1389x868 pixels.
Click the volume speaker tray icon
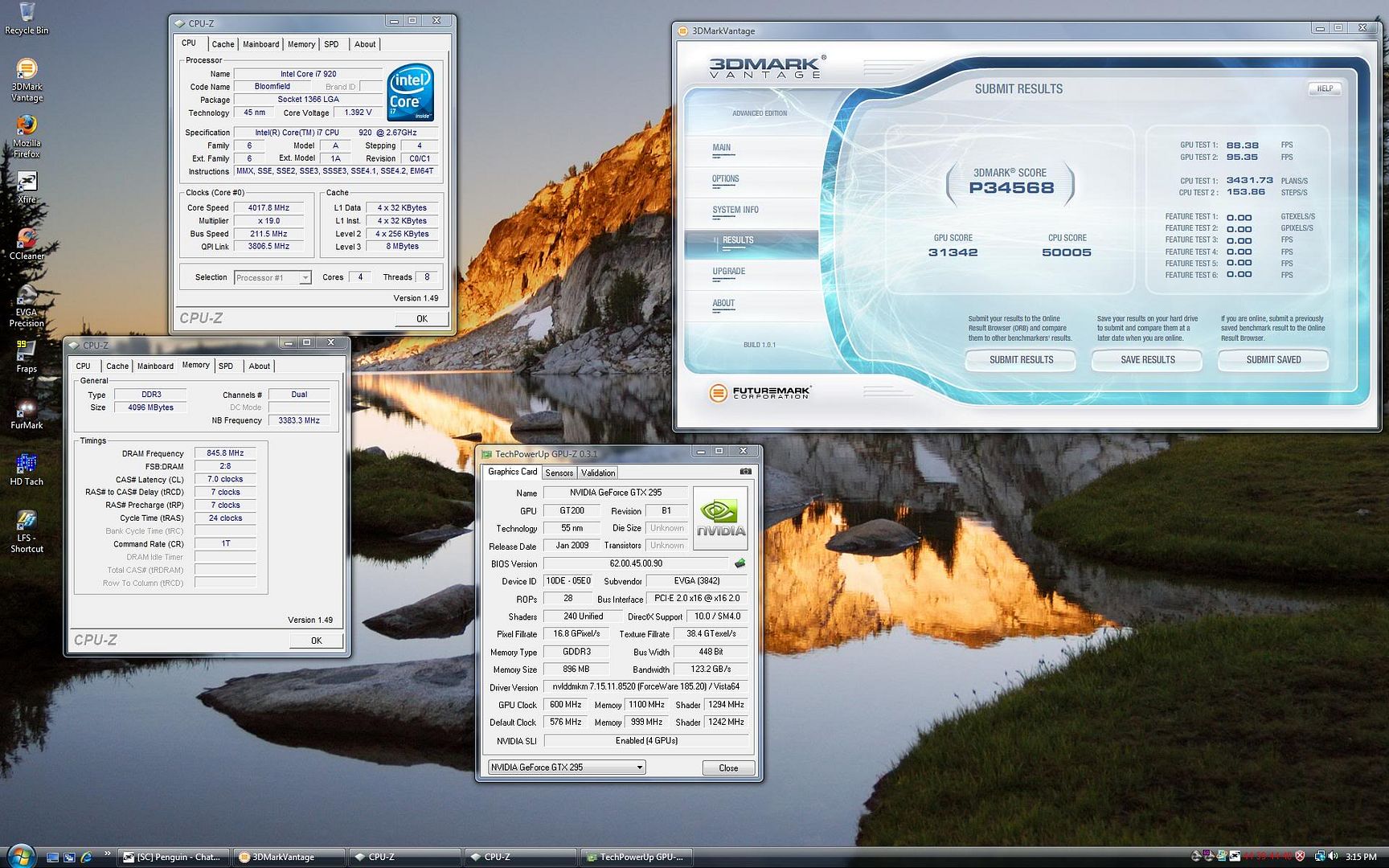point(1334,857)
